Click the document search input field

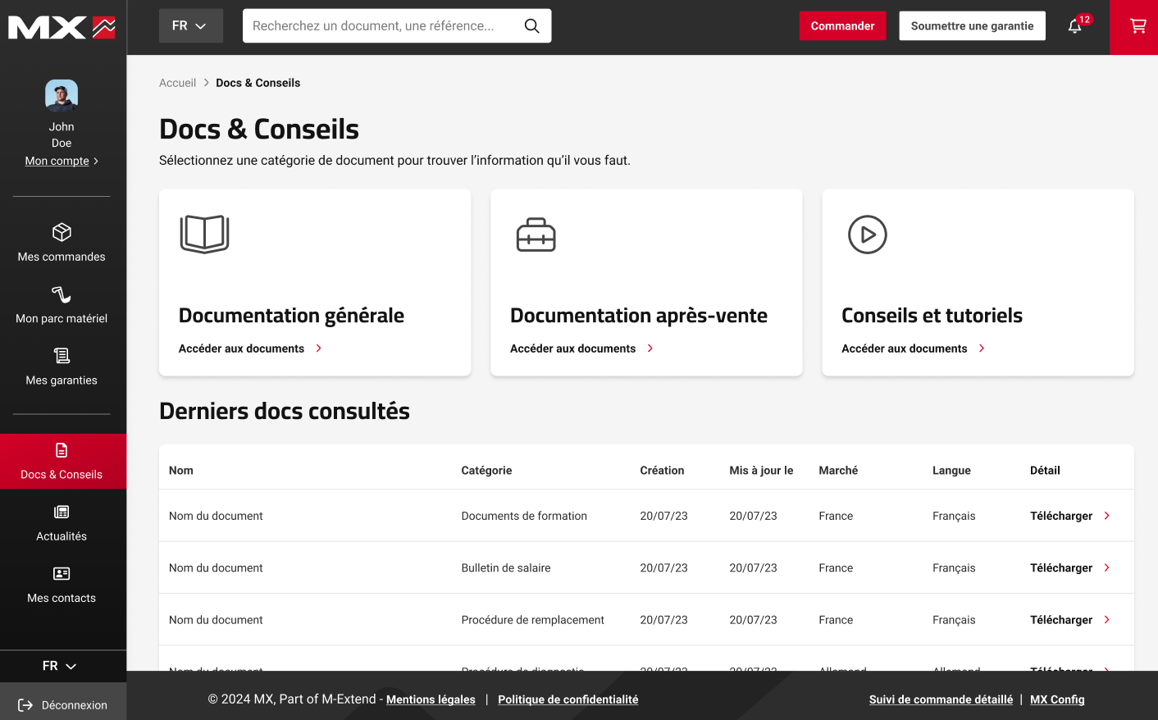pos(380,25)
